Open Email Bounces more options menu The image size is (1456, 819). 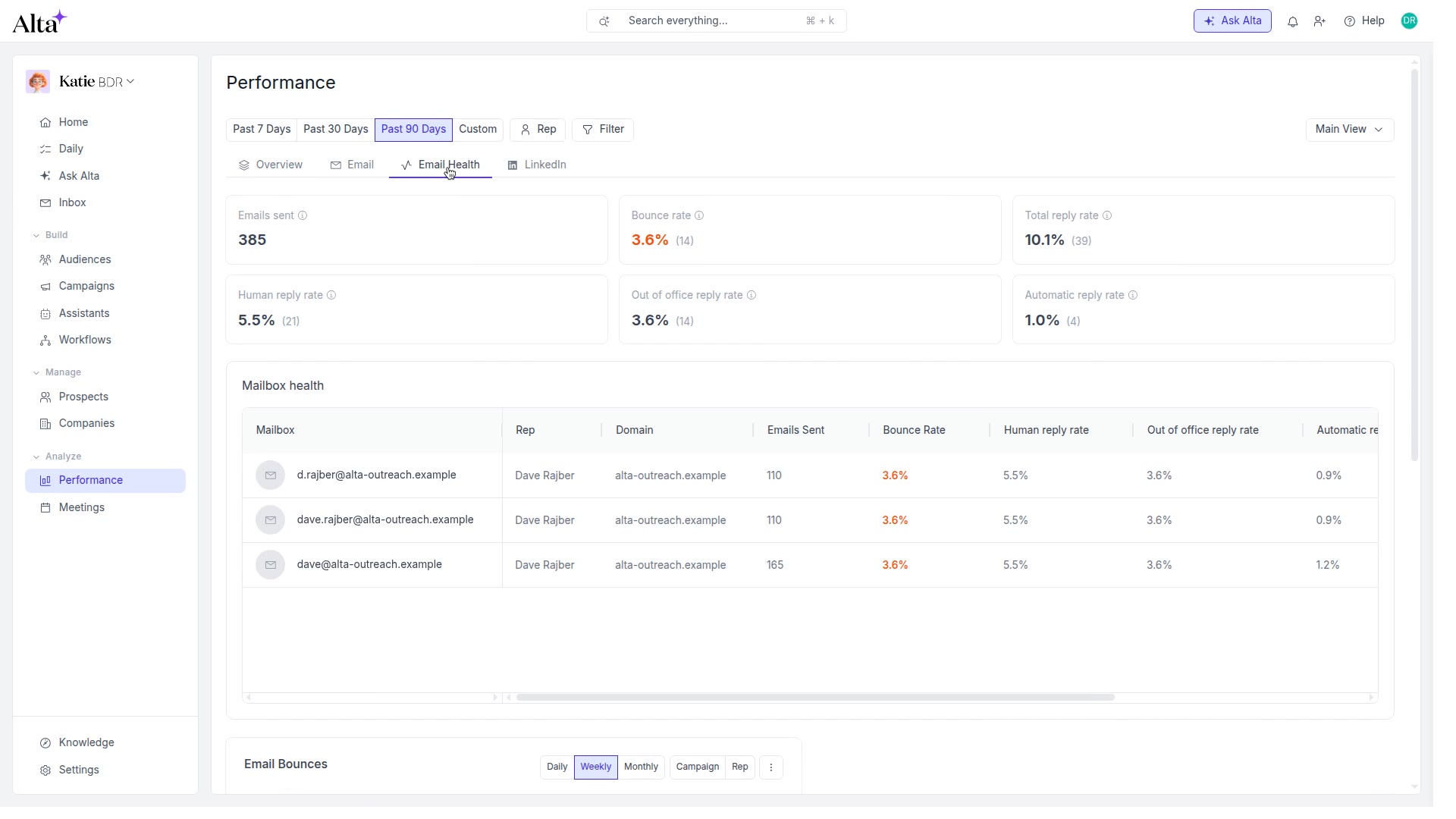pos(771,767)
